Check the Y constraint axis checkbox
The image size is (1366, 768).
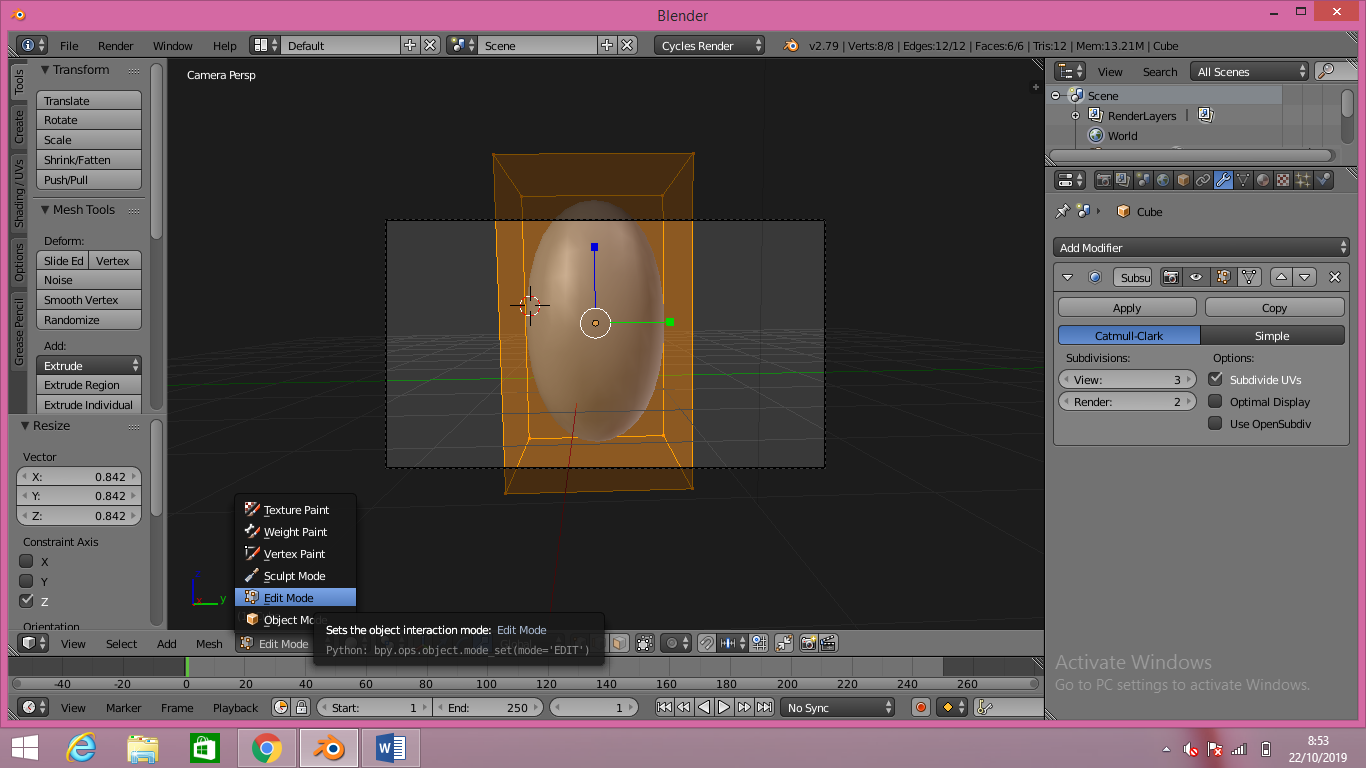click(x=27, y=581)
